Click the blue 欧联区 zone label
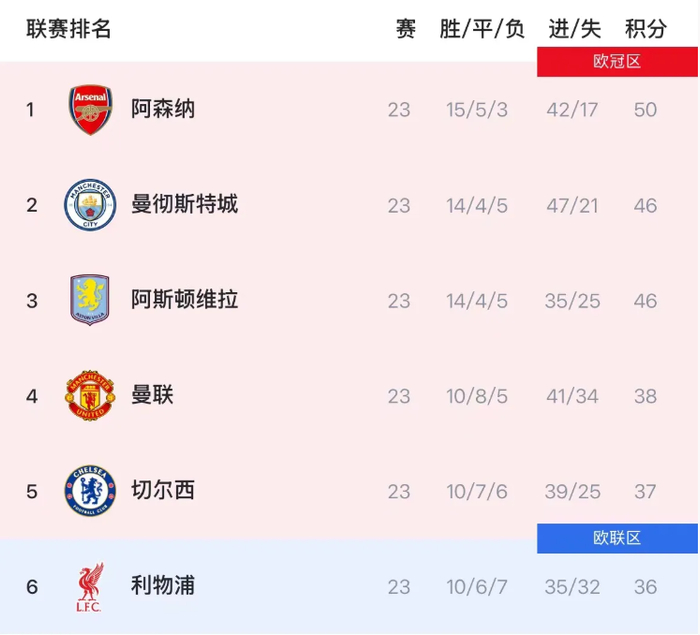700x635 pixels. [617, 538]
